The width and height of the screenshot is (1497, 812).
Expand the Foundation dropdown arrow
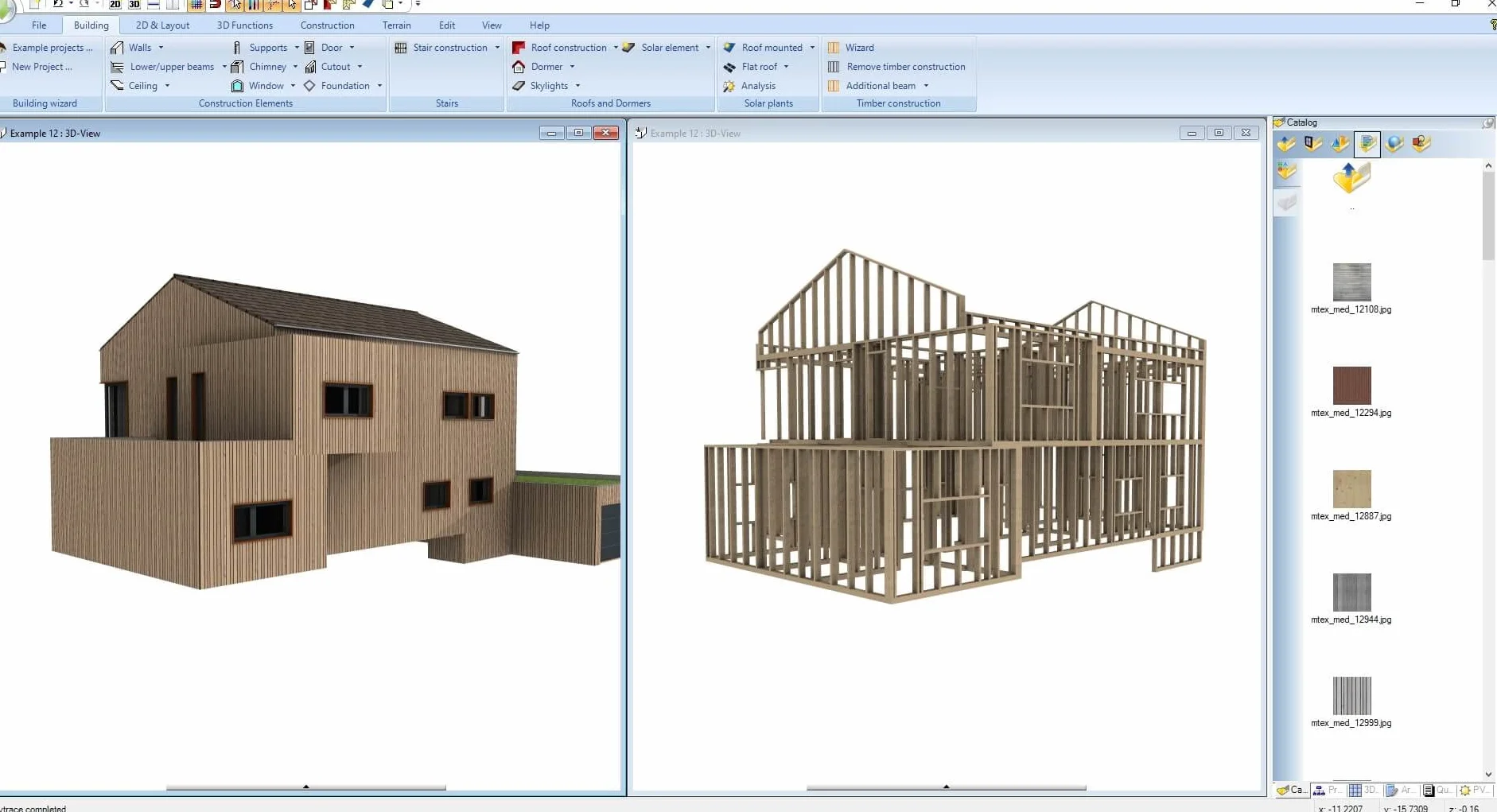[379, 86]
